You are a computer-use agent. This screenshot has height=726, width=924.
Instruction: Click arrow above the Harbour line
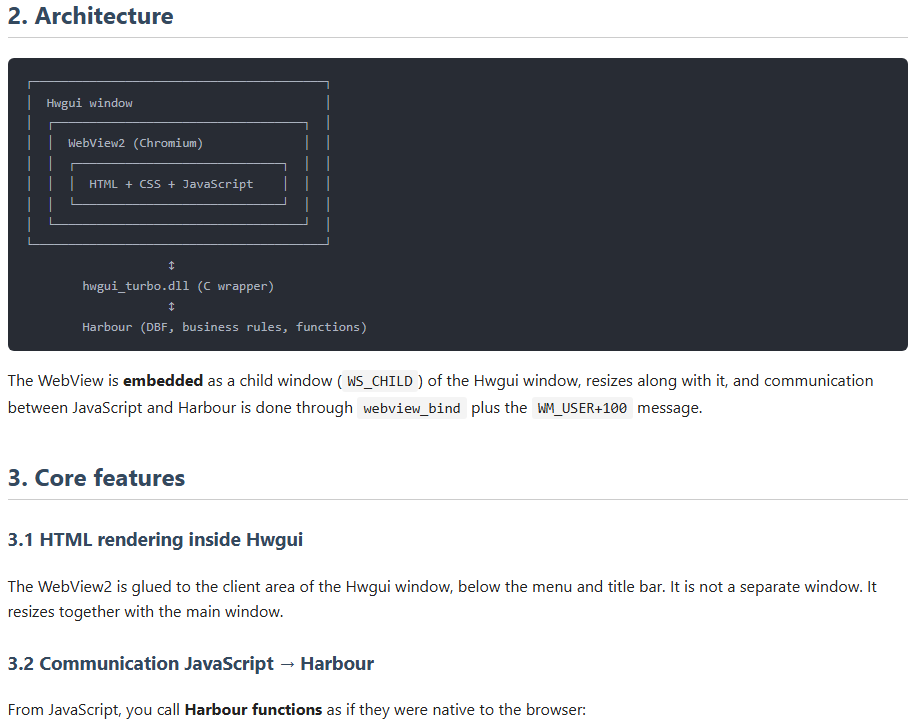click(171, 306)
